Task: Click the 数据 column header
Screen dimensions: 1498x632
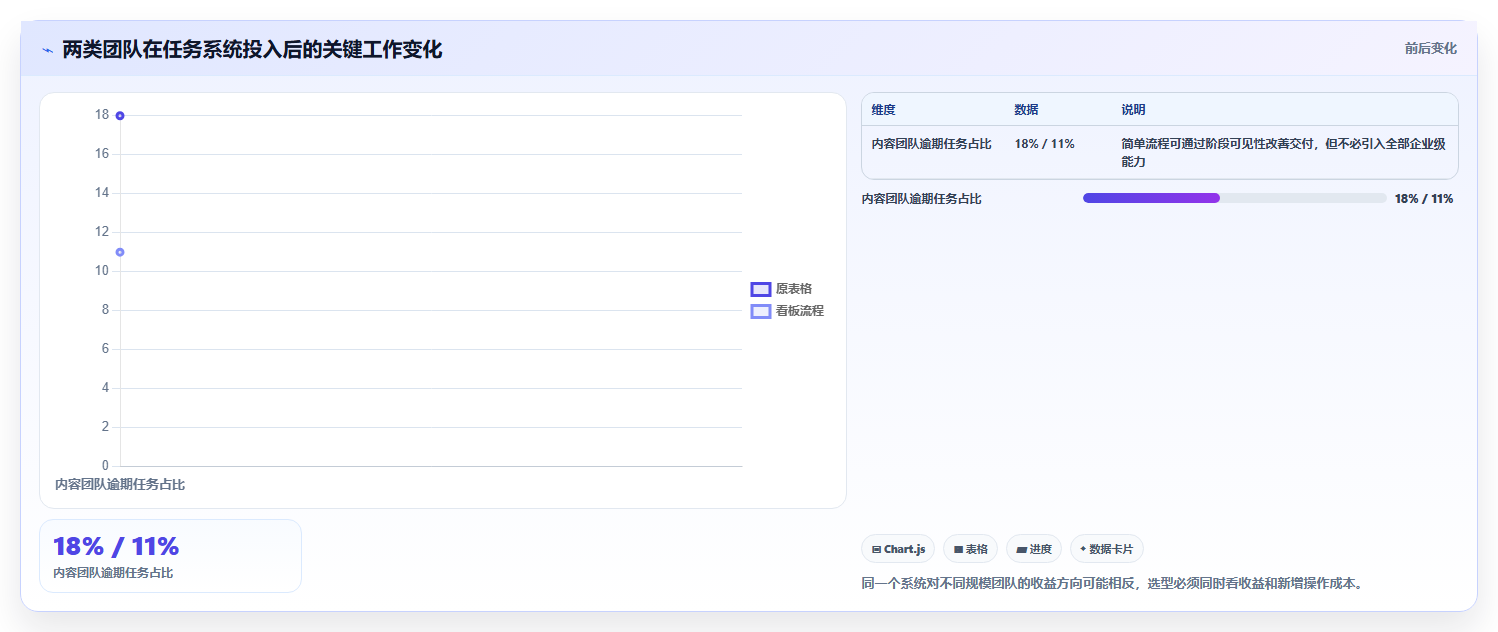Action: point(1026,110)
